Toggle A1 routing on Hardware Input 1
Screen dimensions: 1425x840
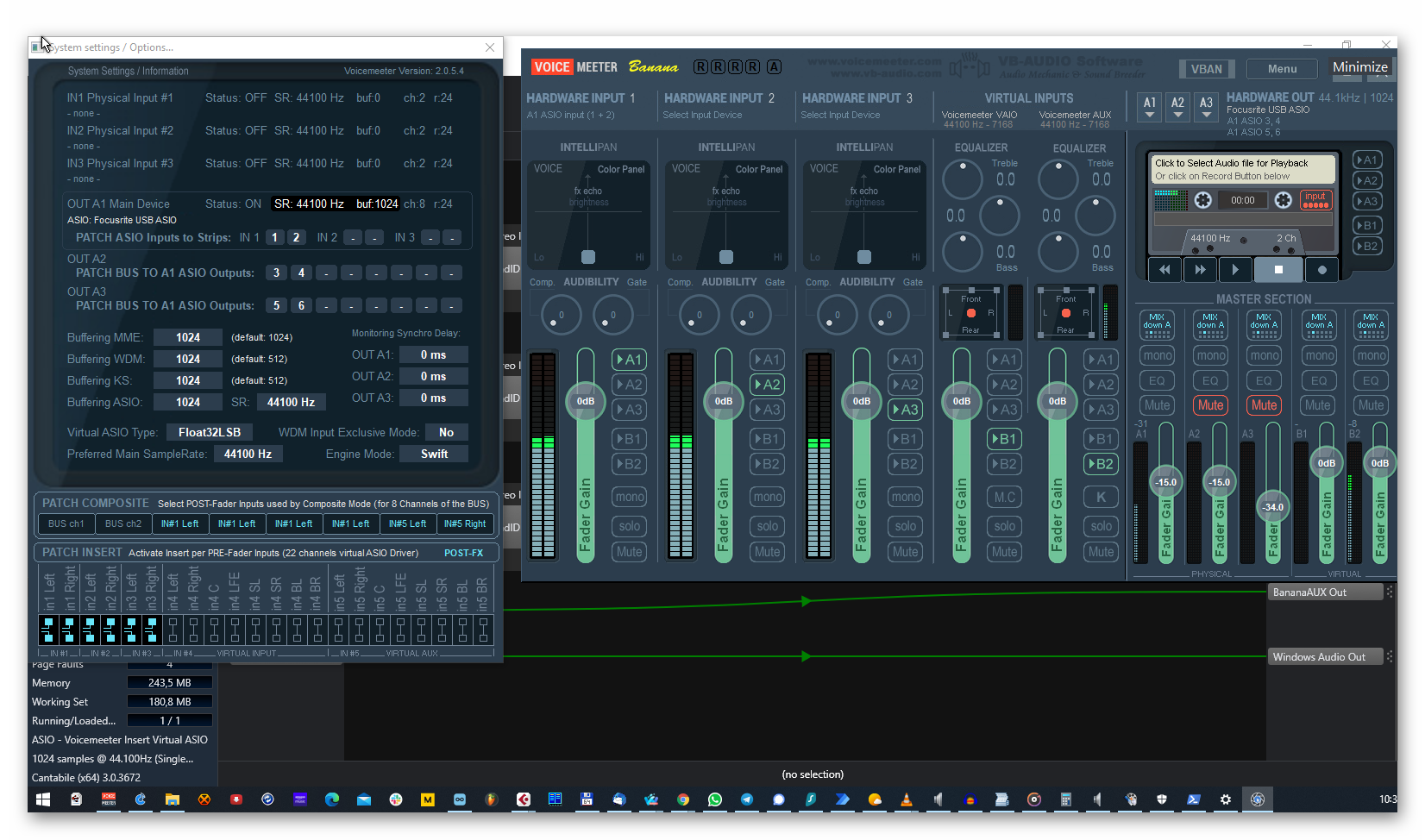coord(629,360)
